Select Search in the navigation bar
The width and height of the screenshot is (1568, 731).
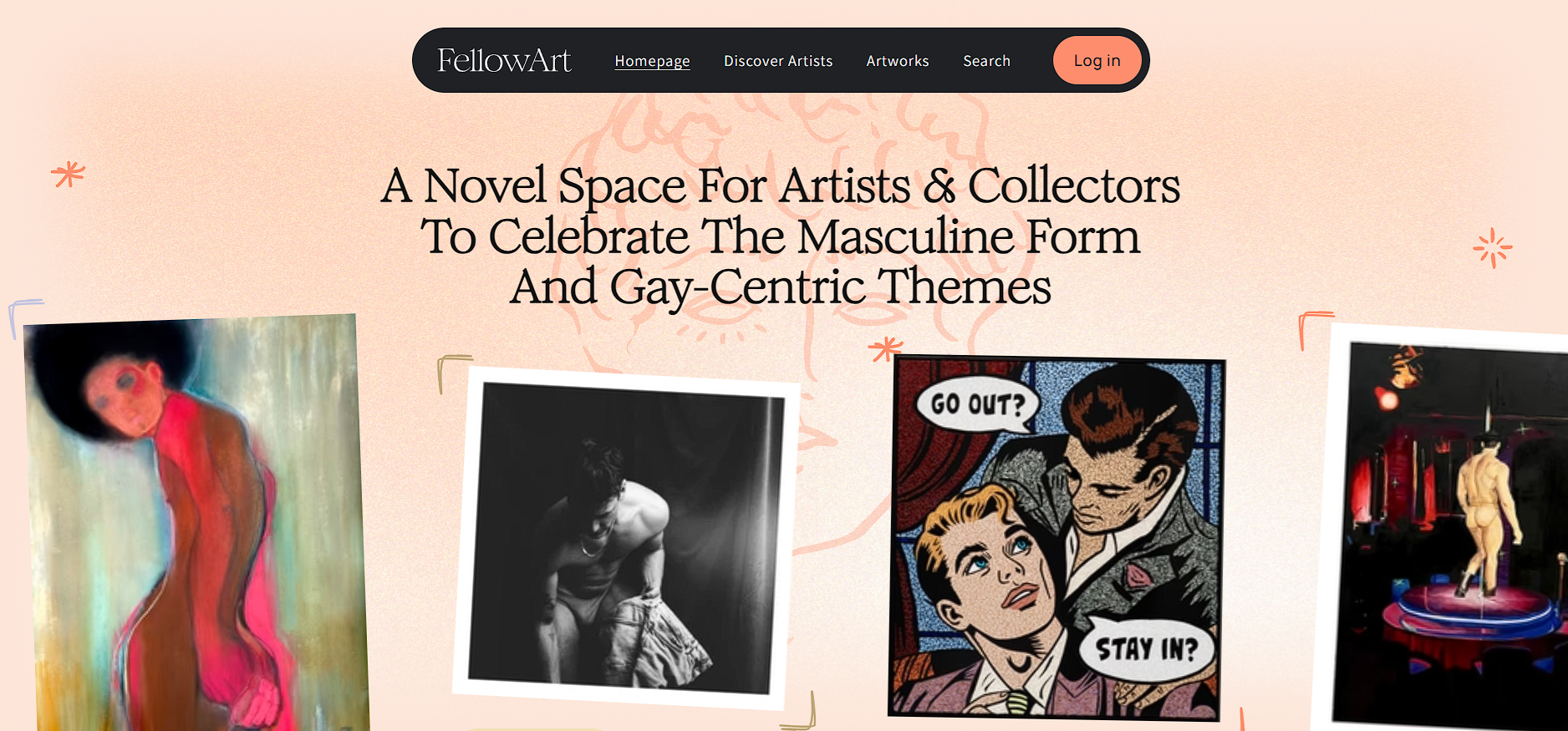click(986, 61)
